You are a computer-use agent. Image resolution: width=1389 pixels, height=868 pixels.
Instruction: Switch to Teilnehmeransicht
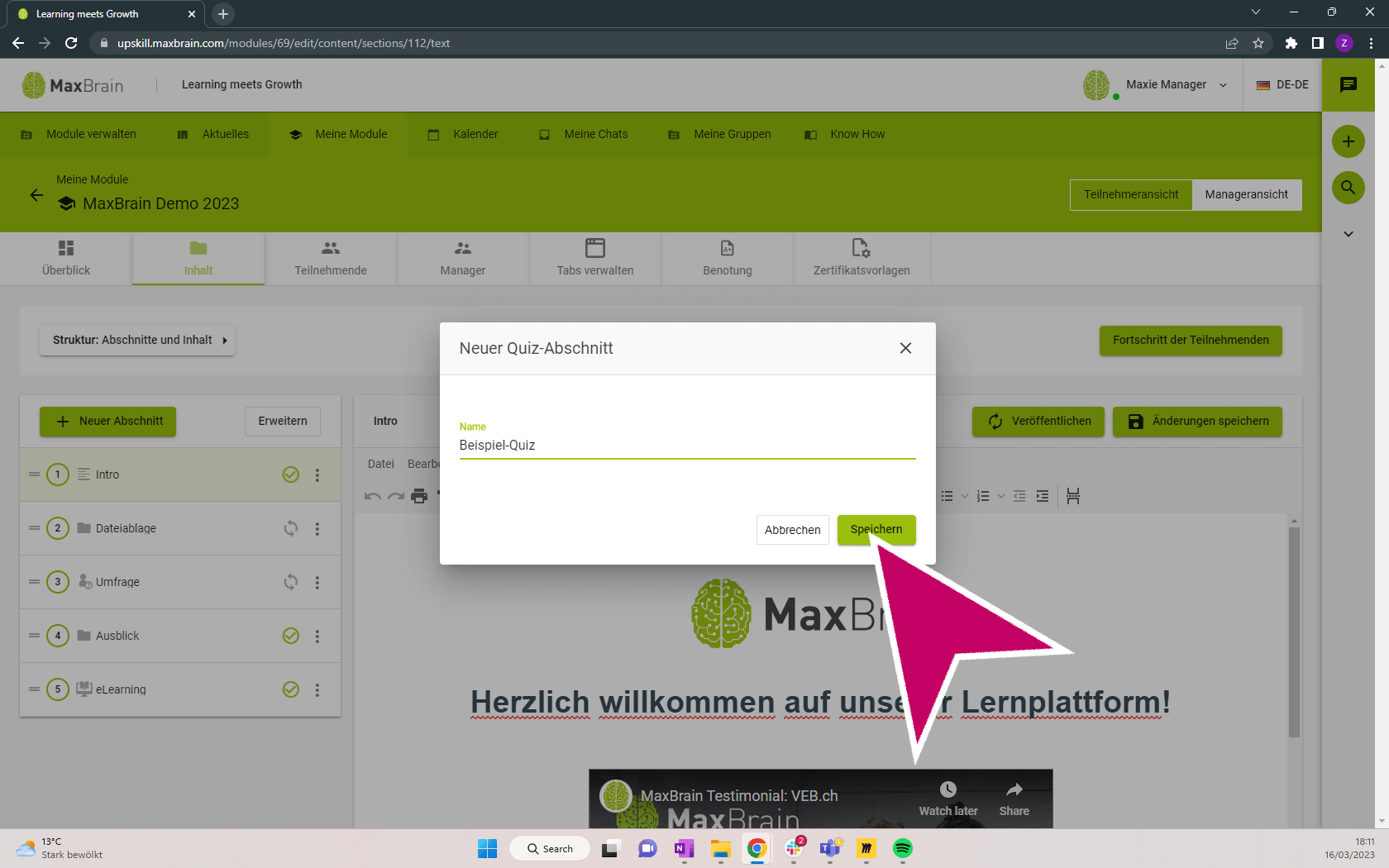click(x=1131, y=194)
